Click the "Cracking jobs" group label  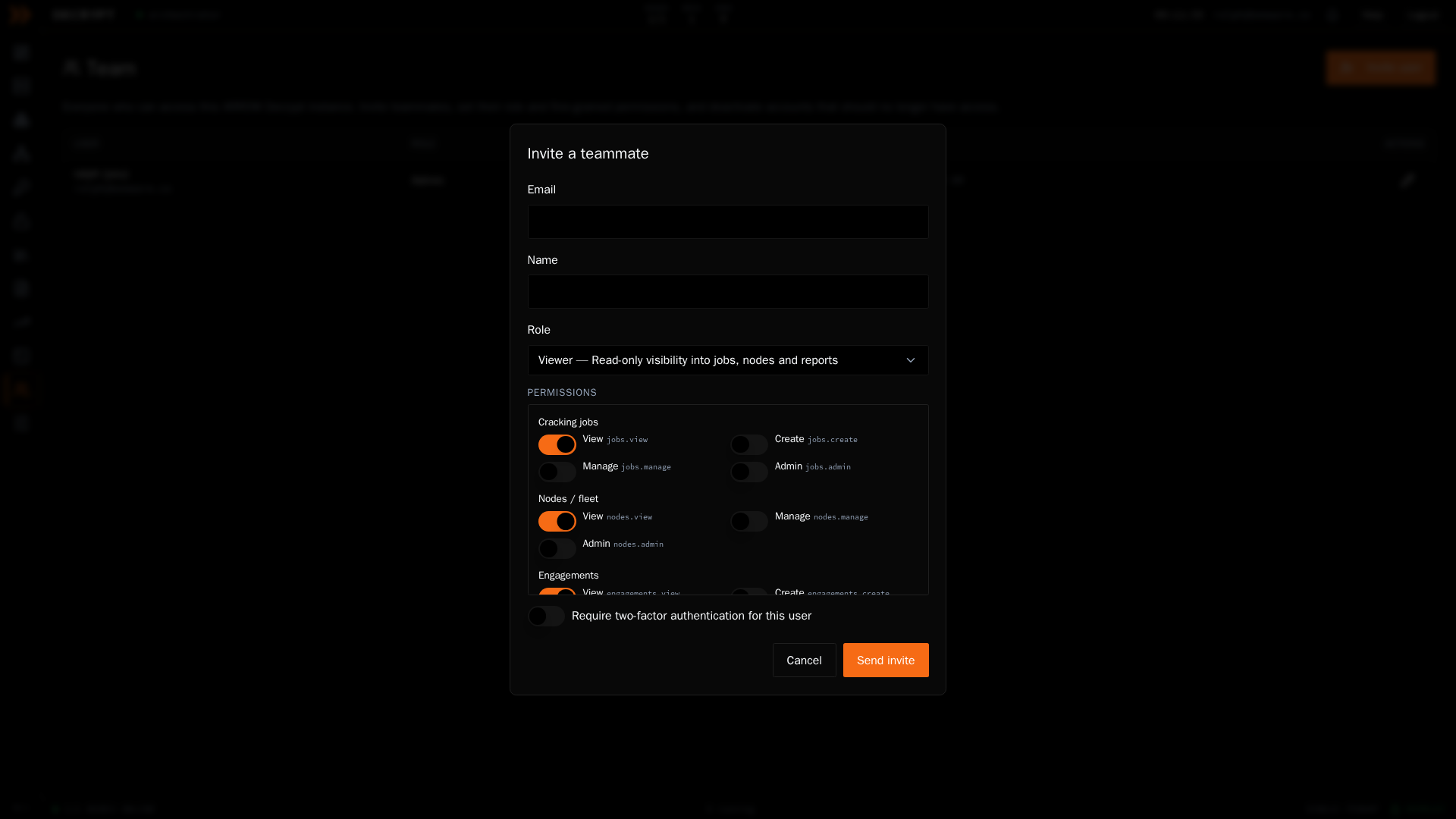tap(568, 422)
